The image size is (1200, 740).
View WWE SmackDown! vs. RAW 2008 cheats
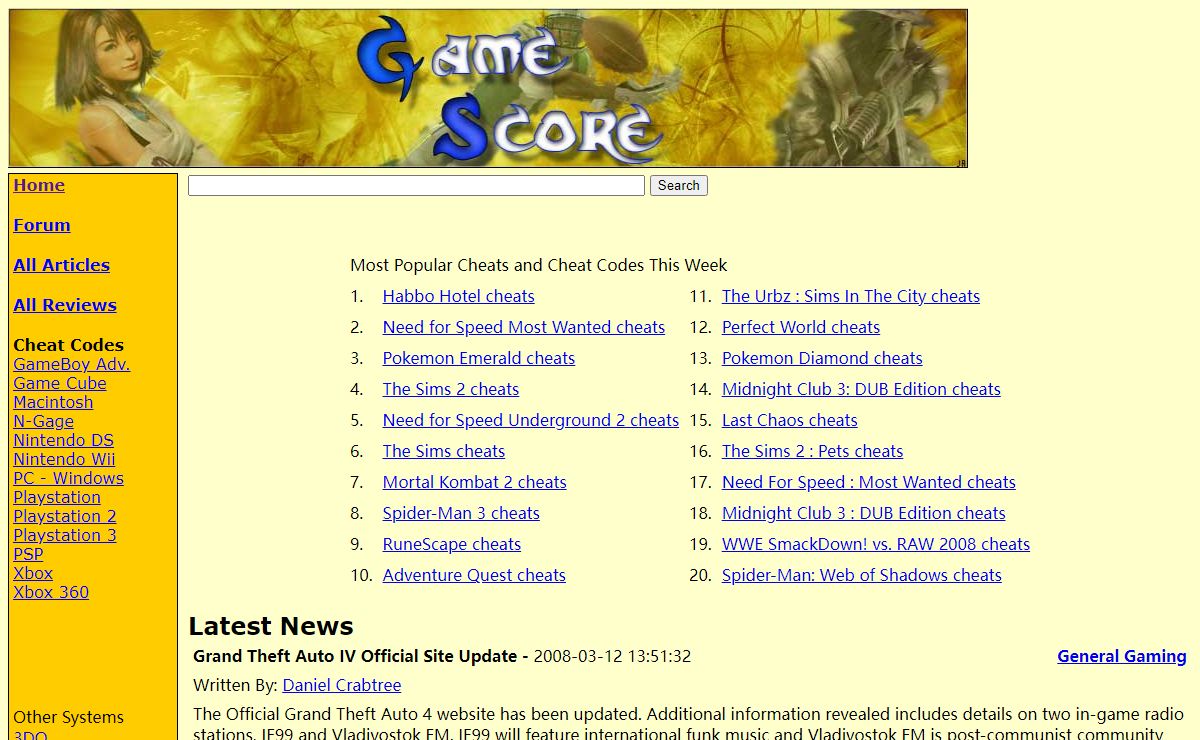(876, 544)
